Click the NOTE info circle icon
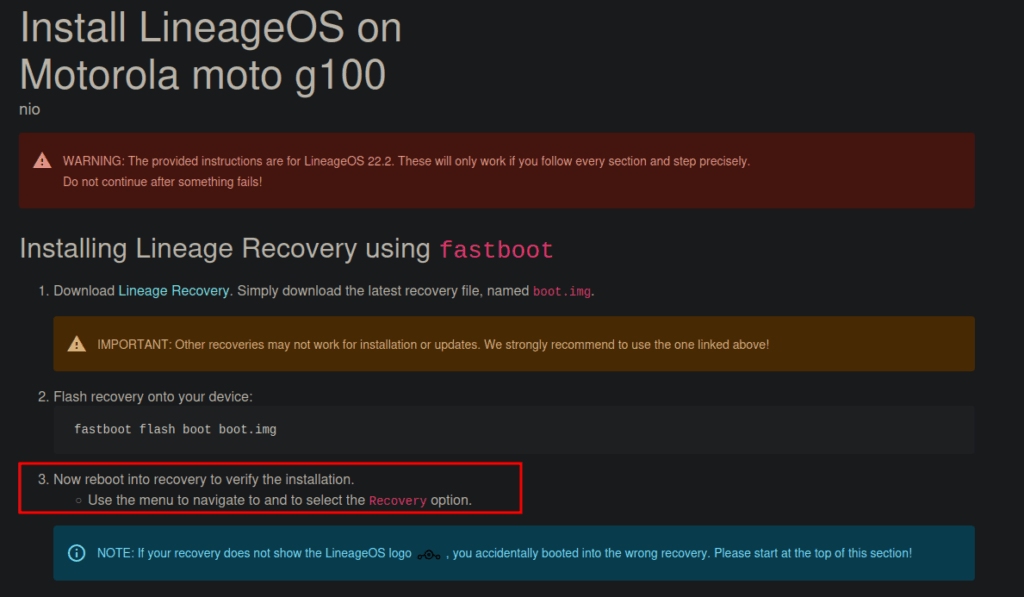 pyautogui.click(x=76, y=553)
